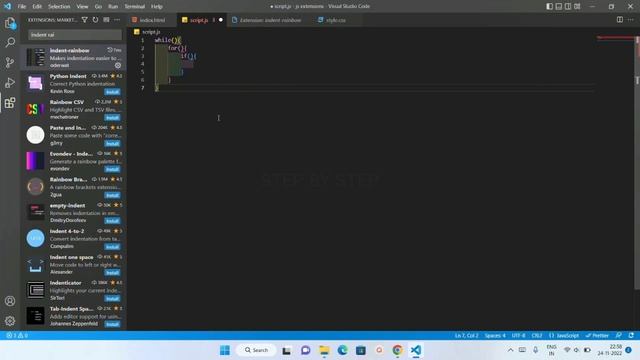Install the Indent one space extension
This screenshot has height=360, width=640.
coord(112,272)
